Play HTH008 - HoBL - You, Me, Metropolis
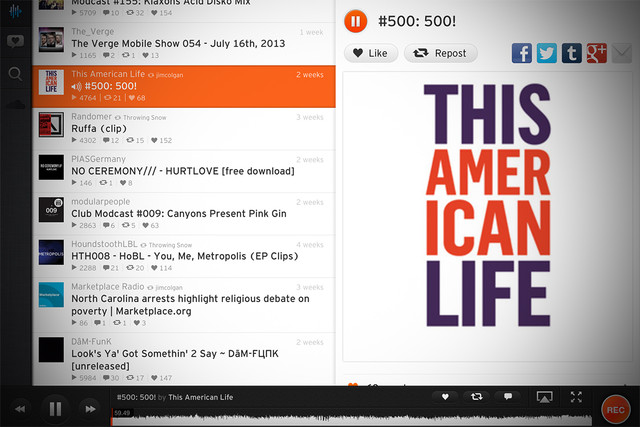 (184, 256)
